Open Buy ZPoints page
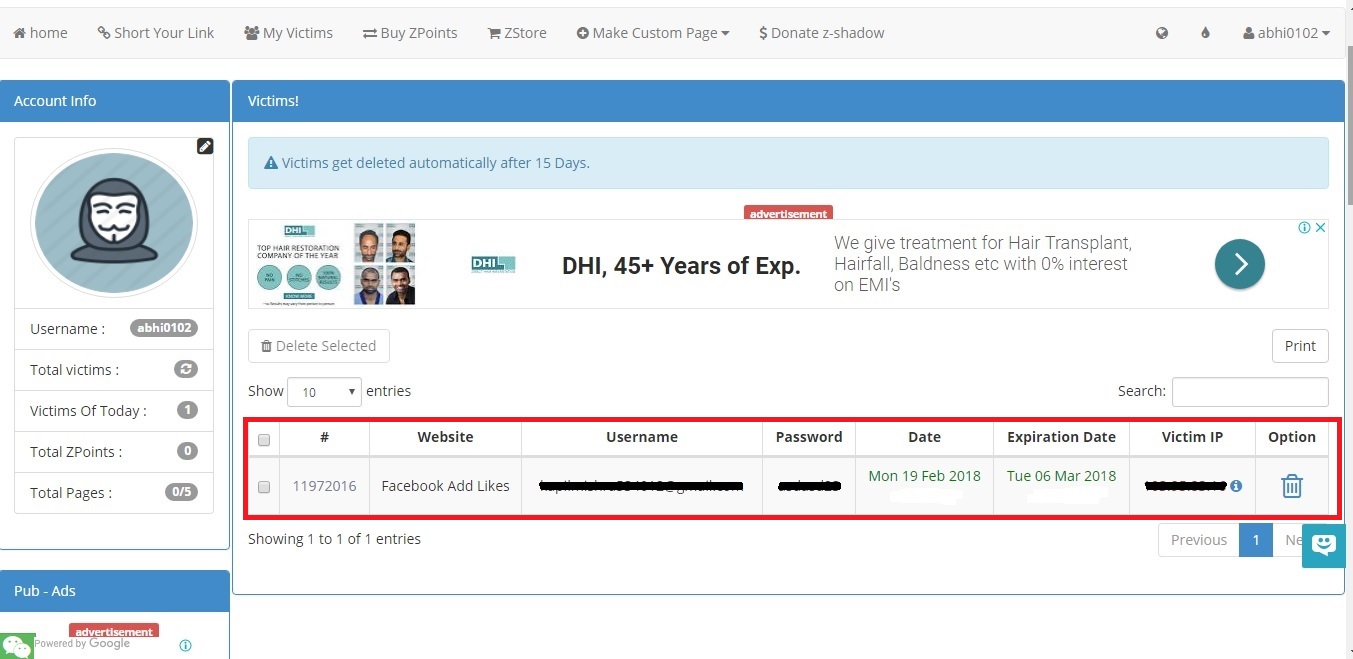1353x659 pixels. click(409, 33)
